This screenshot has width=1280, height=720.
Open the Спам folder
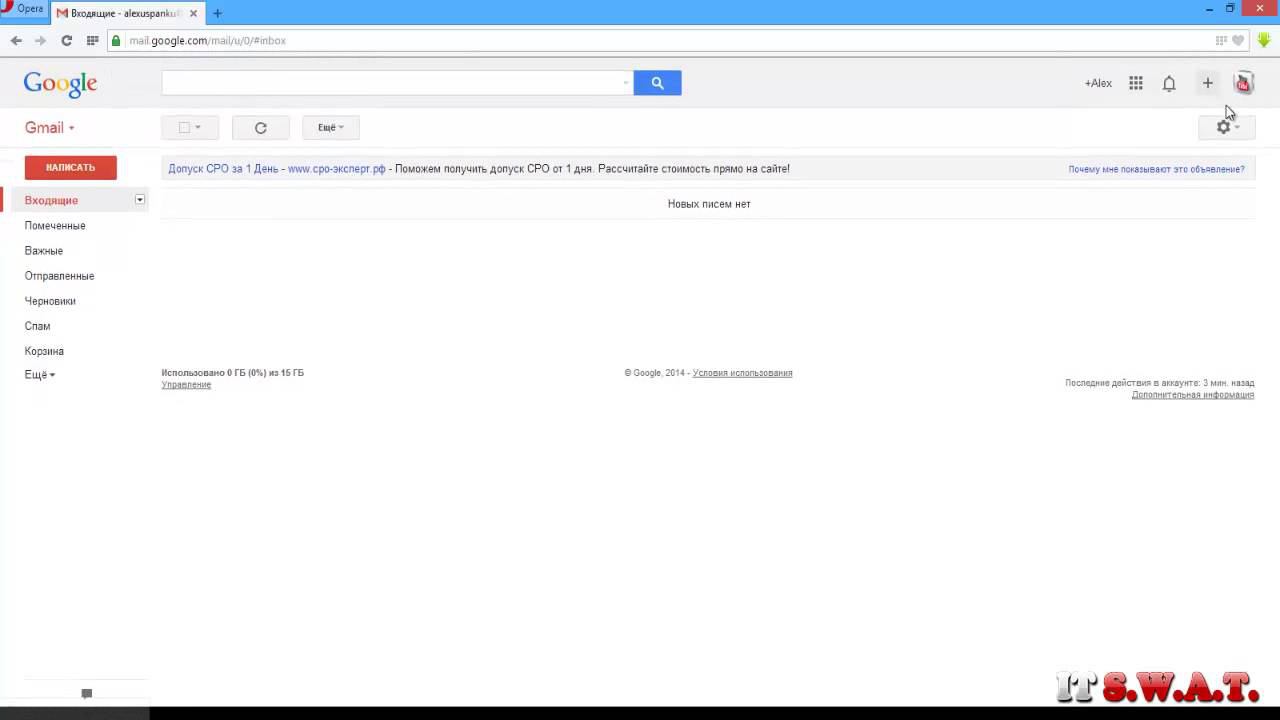pos(37,326)
